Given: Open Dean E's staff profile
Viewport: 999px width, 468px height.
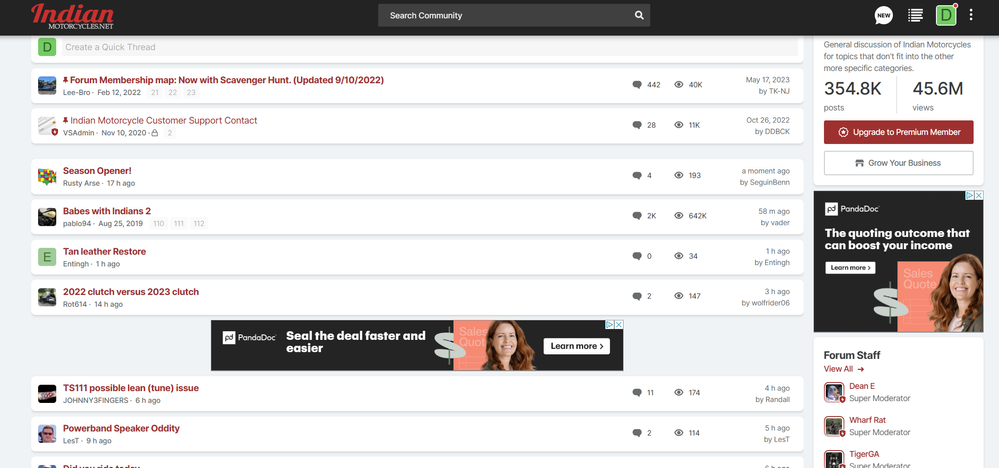Looking at the screenshot, I should coord(862,386).
